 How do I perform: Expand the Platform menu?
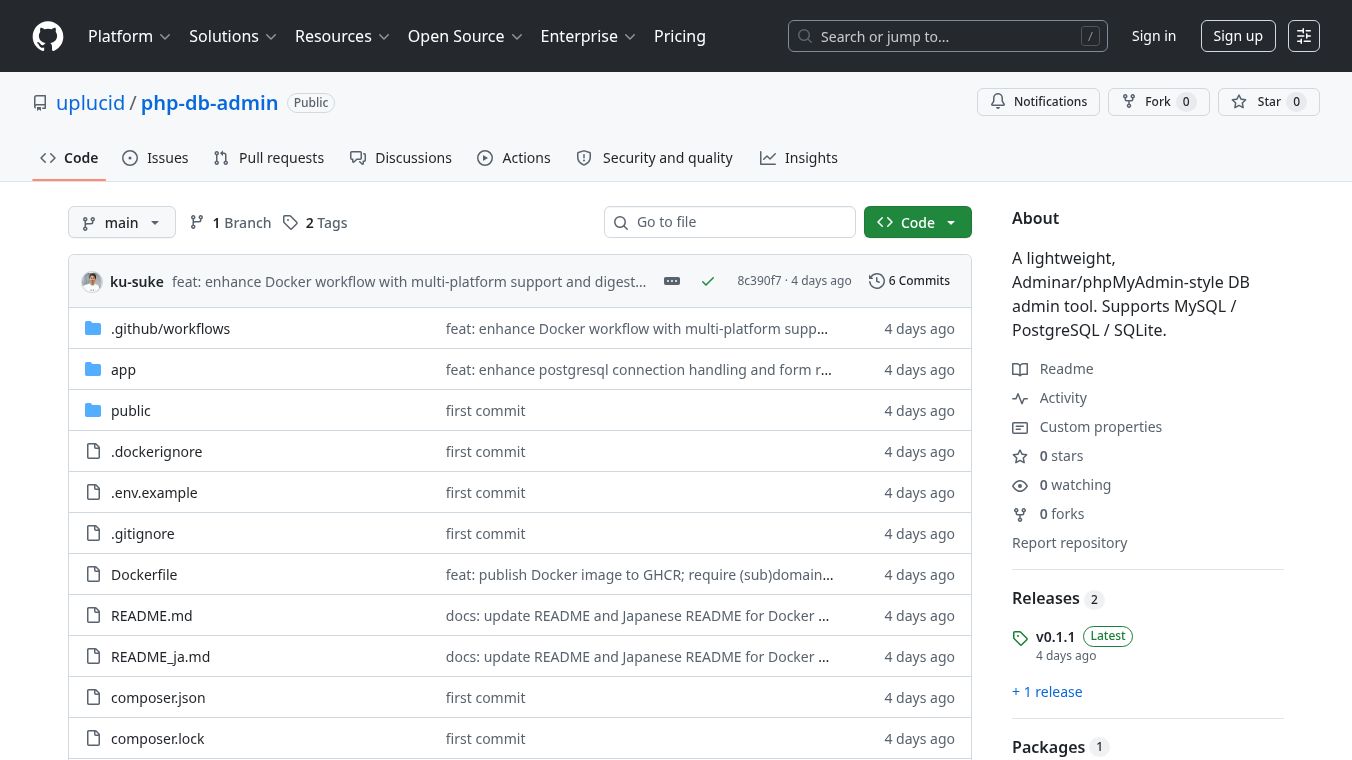click(x=129, y=36)
